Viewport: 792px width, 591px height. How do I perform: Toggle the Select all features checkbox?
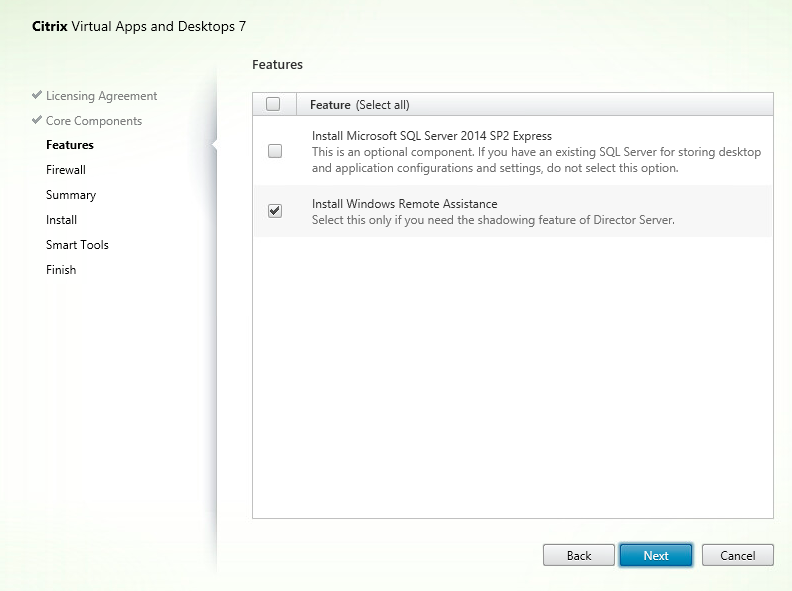[x=274, y=104]
